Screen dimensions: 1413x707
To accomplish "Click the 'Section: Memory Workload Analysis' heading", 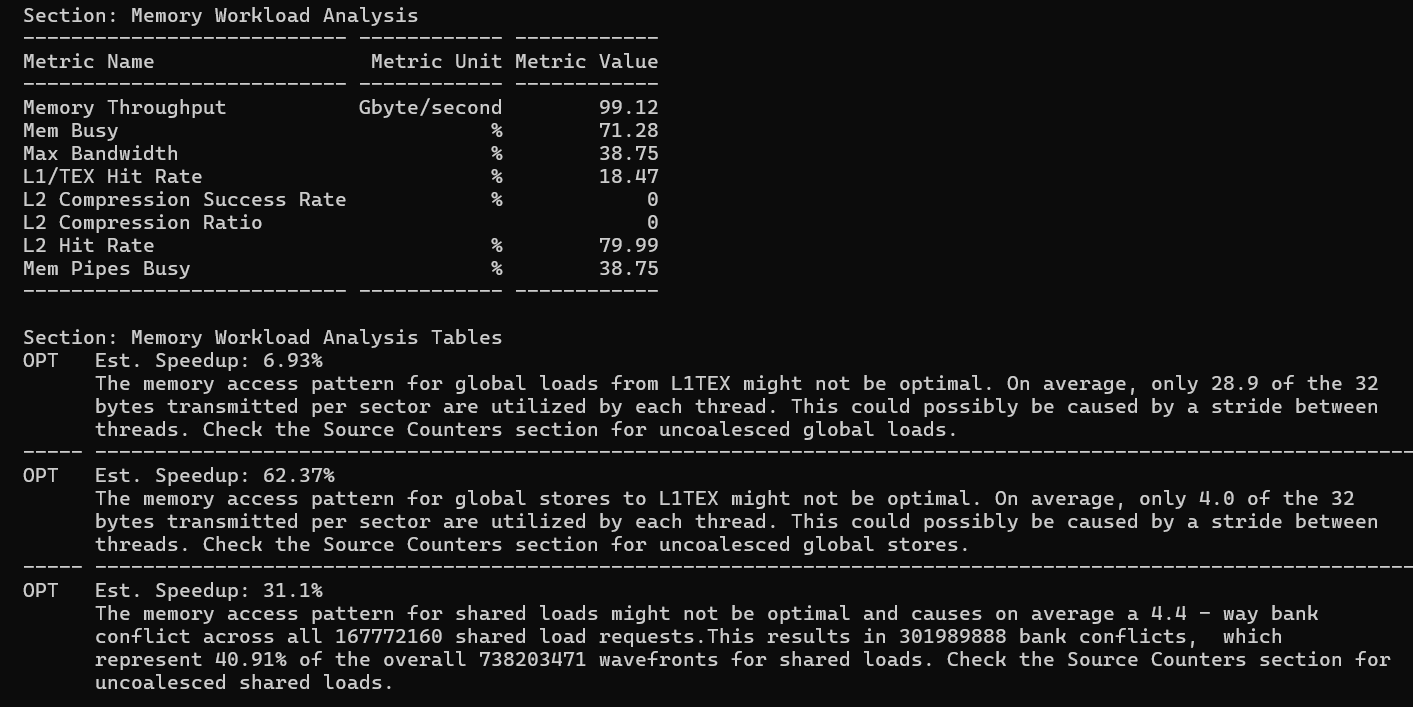I will click(x=221, y=16).
